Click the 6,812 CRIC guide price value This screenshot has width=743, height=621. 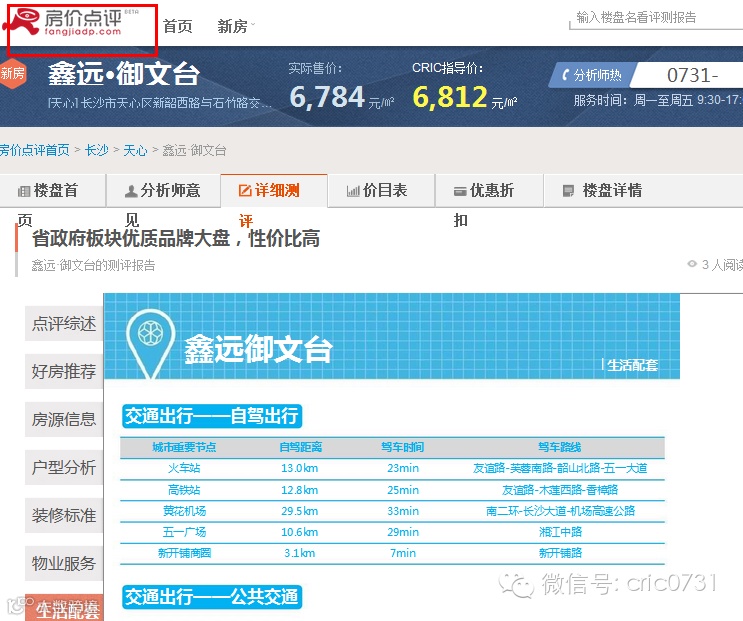[x=450, y=97]
